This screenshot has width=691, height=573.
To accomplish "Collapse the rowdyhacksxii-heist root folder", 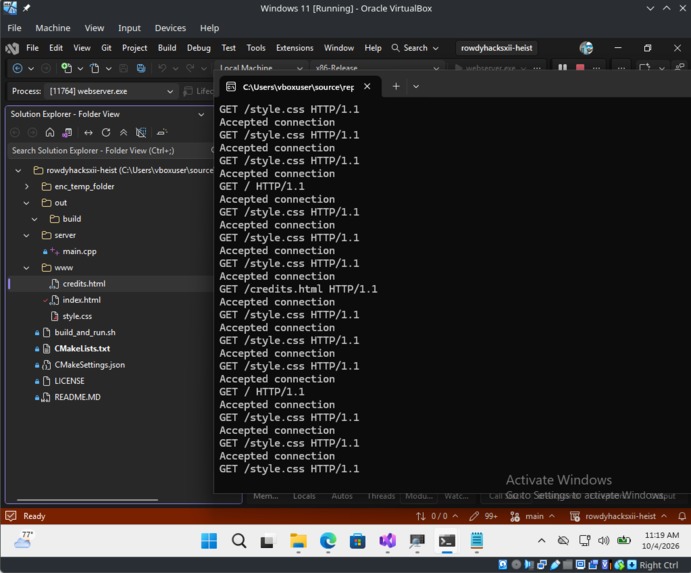I will (x=18, y=171).
